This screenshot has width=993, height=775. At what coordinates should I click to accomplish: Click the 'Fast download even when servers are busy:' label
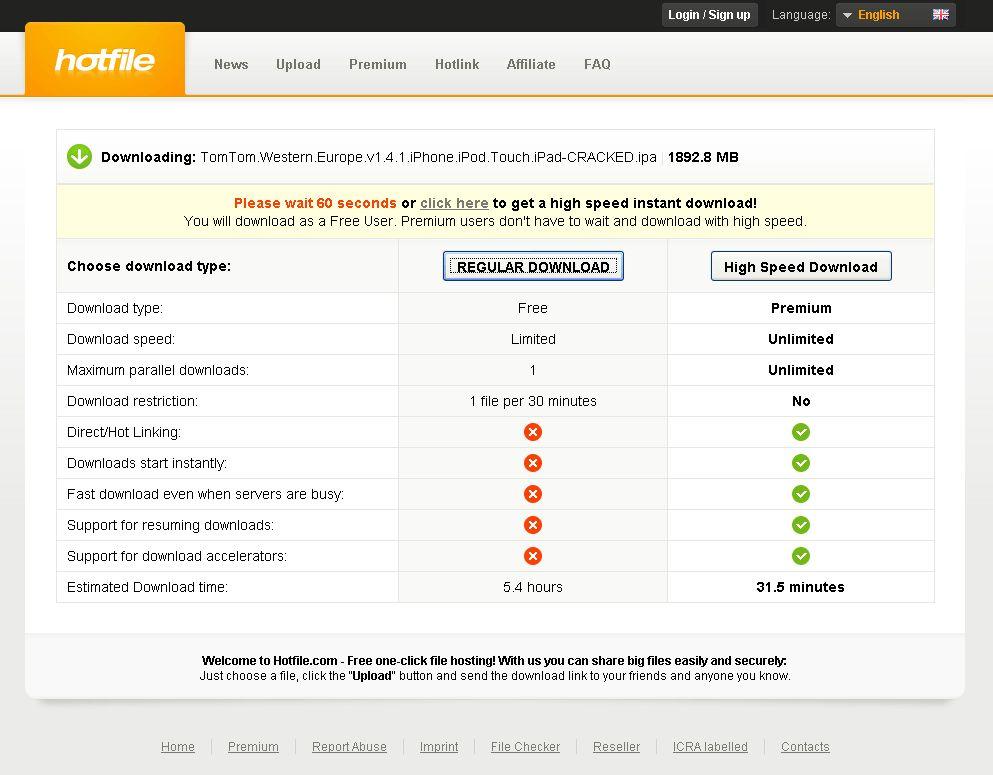tap(205, 494)
